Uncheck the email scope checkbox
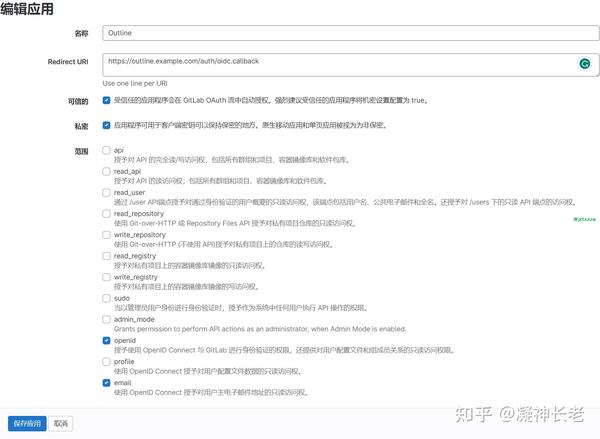The height and width of the screenshot is (439, 600). [x=106, y=382]
